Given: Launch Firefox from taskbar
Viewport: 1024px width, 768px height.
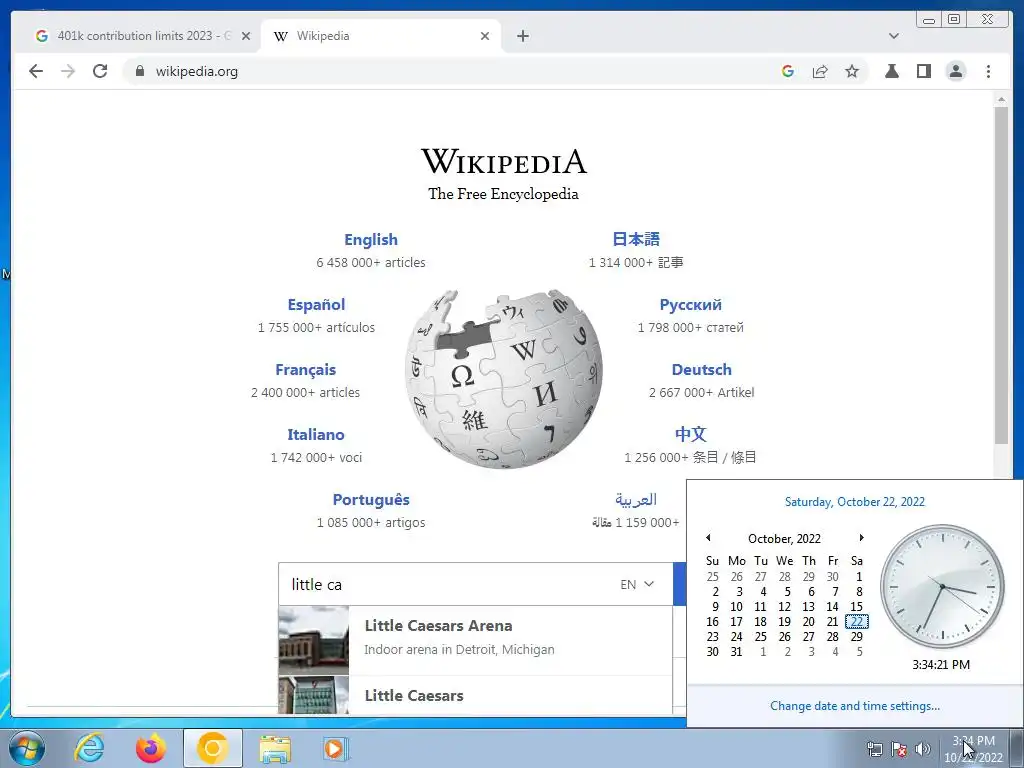Looking at the screenshot, I should [x=151, y=748].
